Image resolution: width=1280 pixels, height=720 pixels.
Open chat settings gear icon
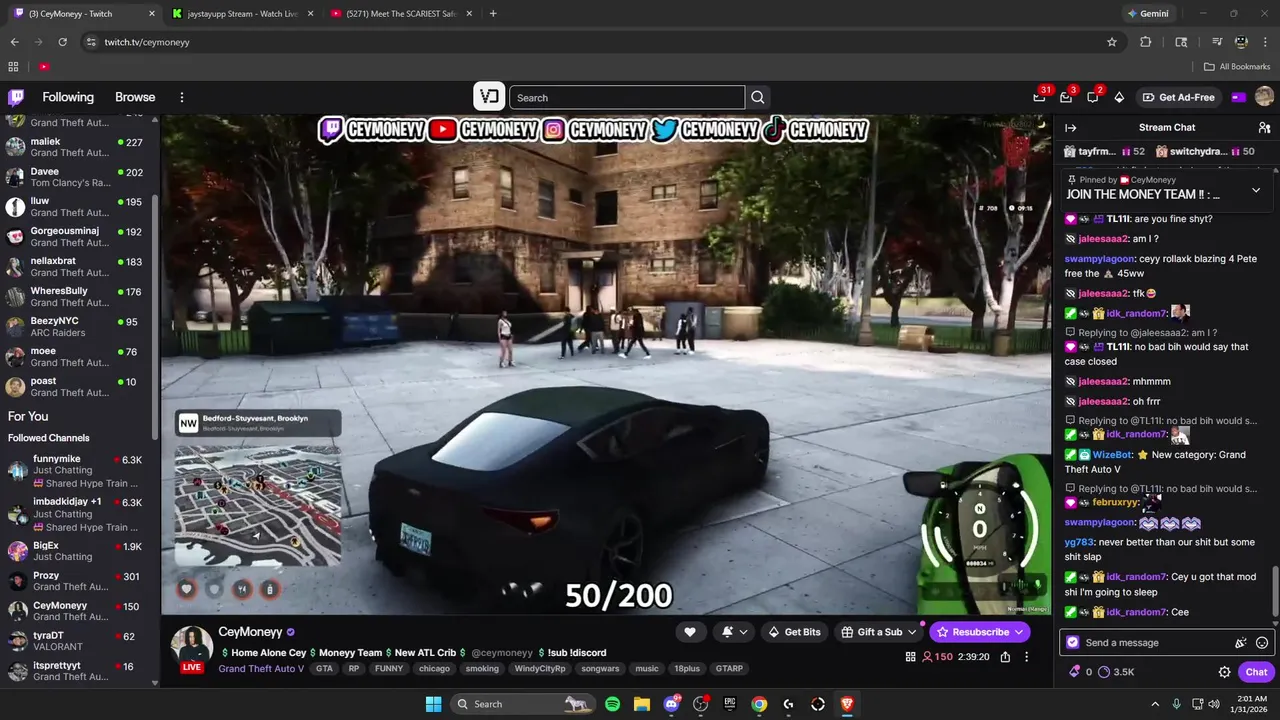coord(1224,672)
